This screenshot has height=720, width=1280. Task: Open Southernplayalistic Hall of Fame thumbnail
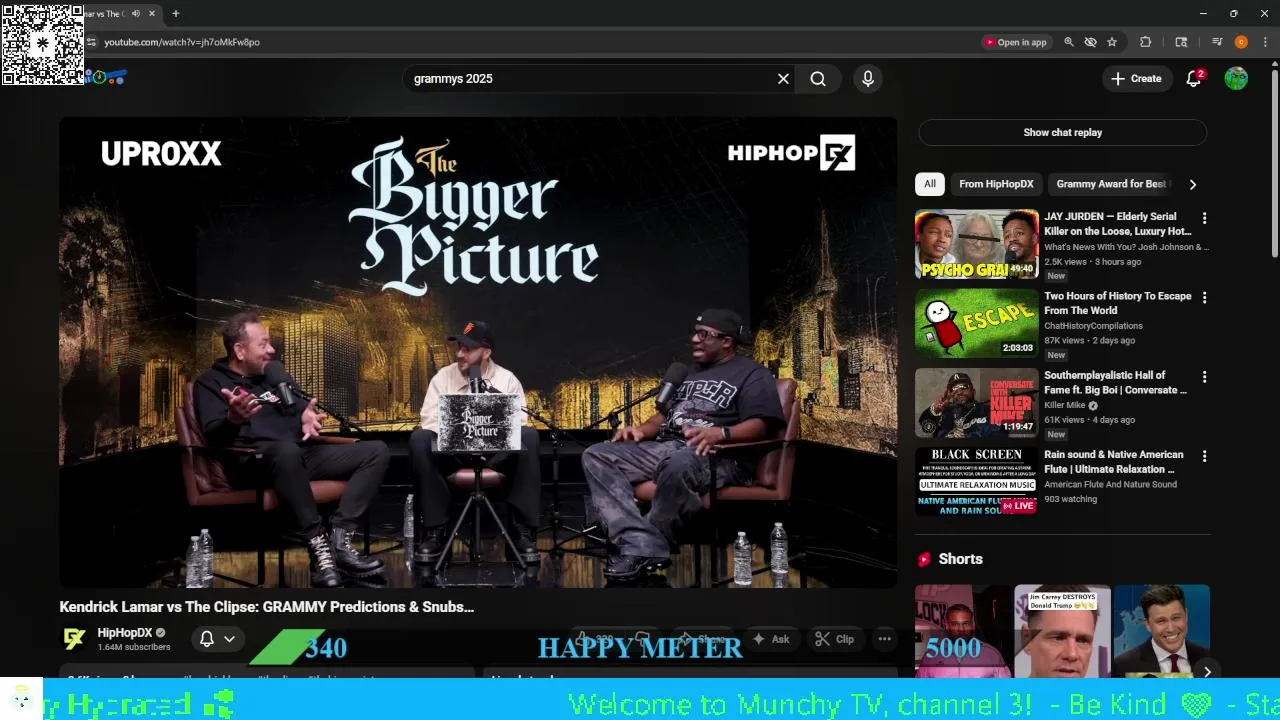[x=977, y=403]
